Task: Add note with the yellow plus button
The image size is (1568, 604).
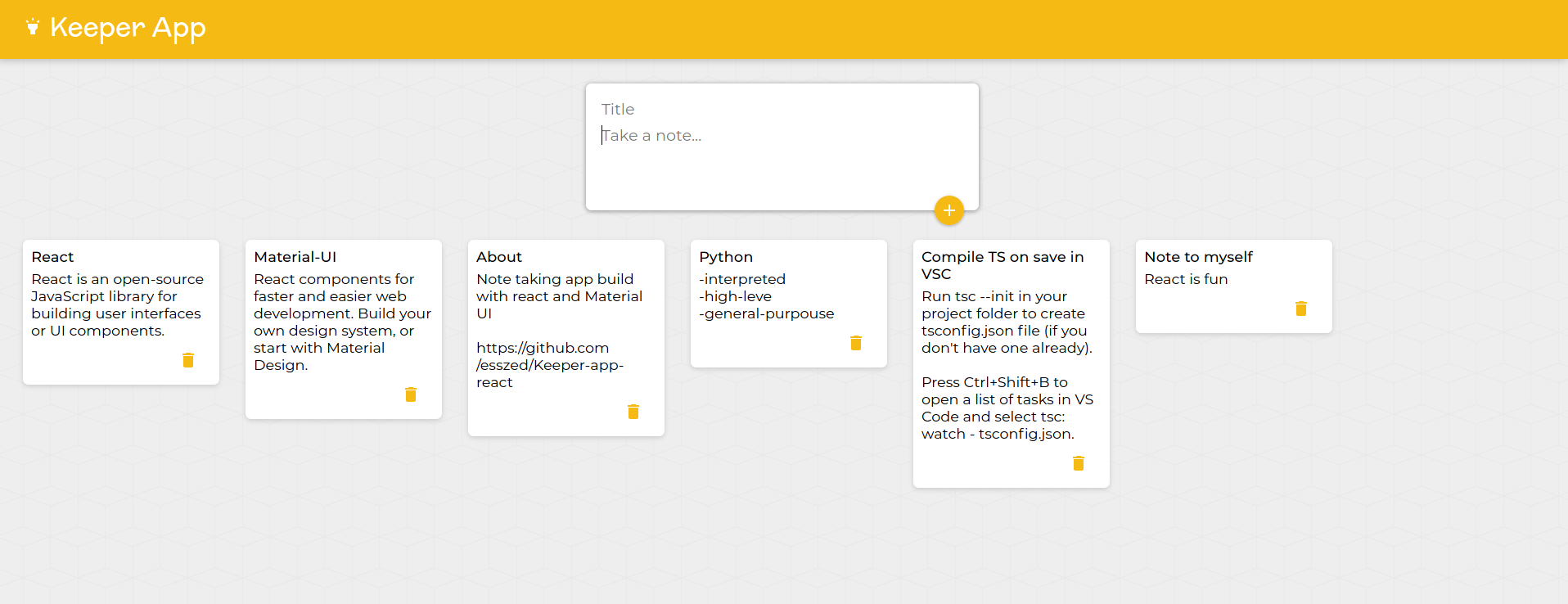Action: coord(948,210)
